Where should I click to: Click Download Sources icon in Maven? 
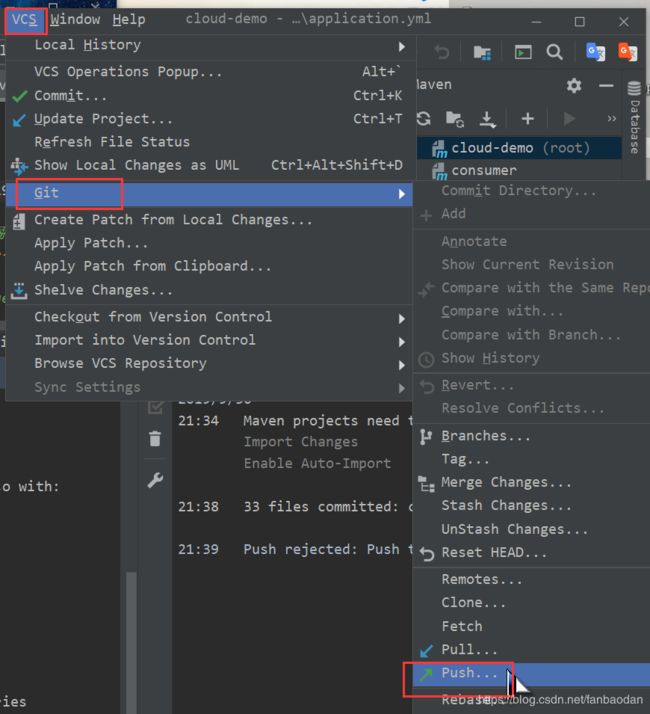(x=487, y=119)
